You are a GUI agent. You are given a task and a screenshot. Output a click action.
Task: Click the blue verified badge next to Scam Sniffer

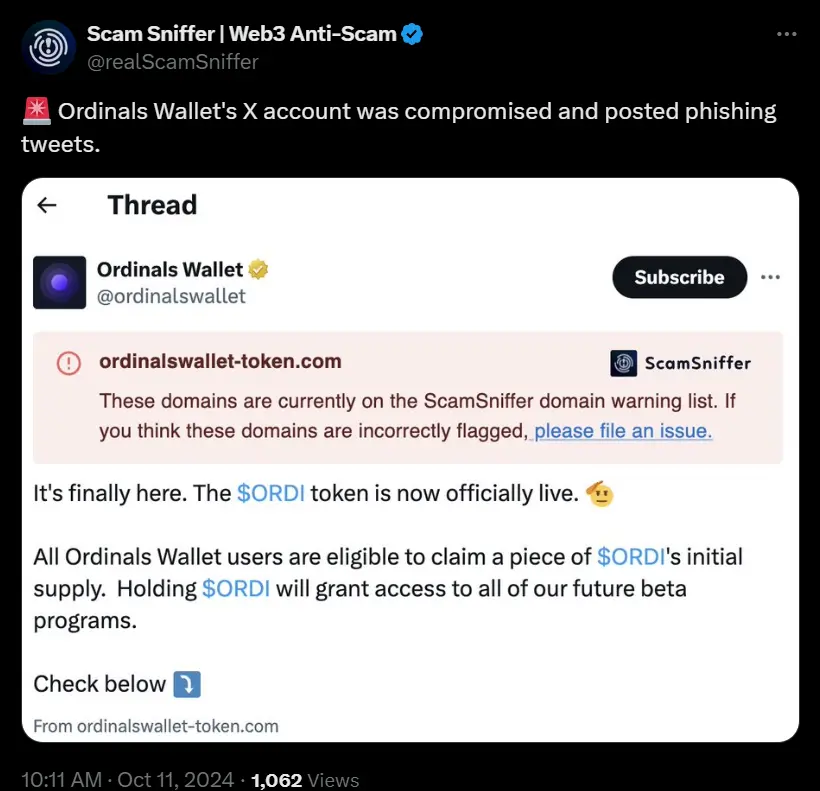[x=412, y=33]
